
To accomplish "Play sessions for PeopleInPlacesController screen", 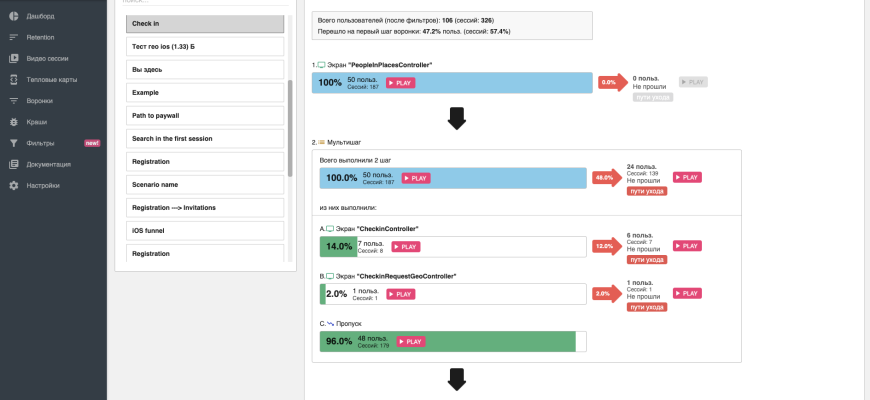I will pyautogui.click(x=401, y=83).
